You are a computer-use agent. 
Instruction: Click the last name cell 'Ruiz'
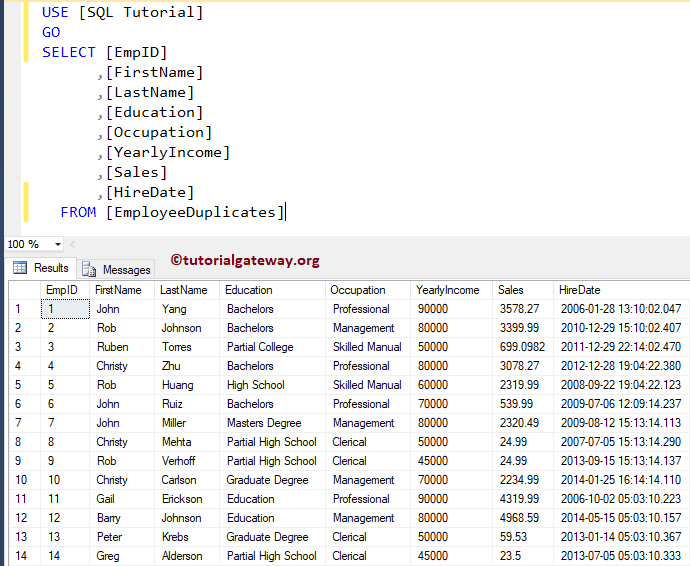coord(187,404)
